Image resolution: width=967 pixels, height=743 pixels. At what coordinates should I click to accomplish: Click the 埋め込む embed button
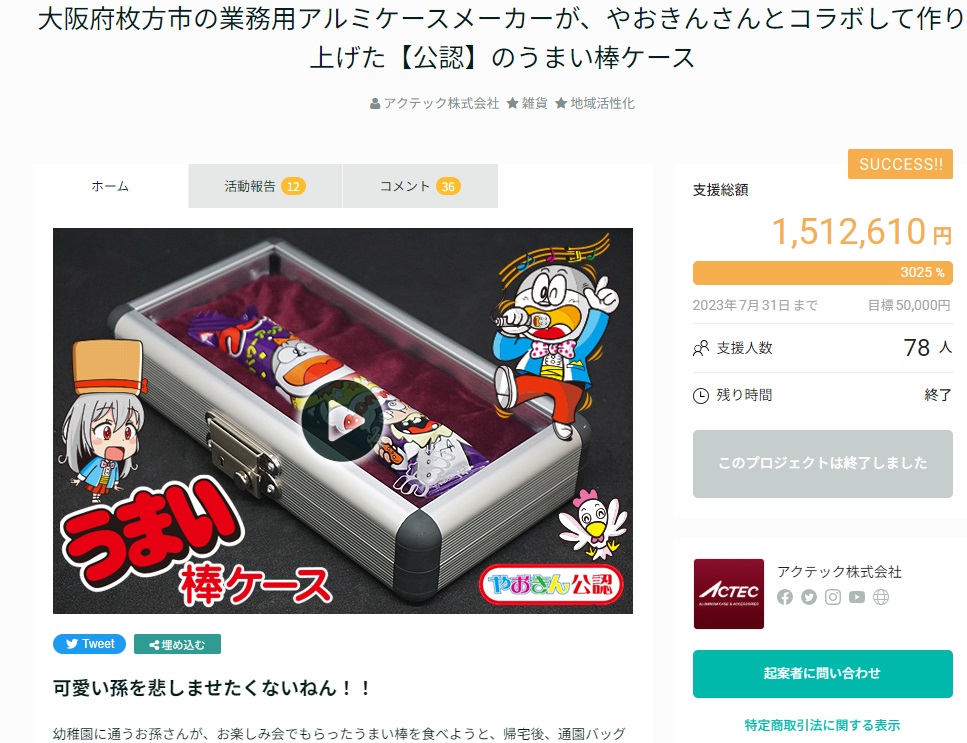(177, 644)
